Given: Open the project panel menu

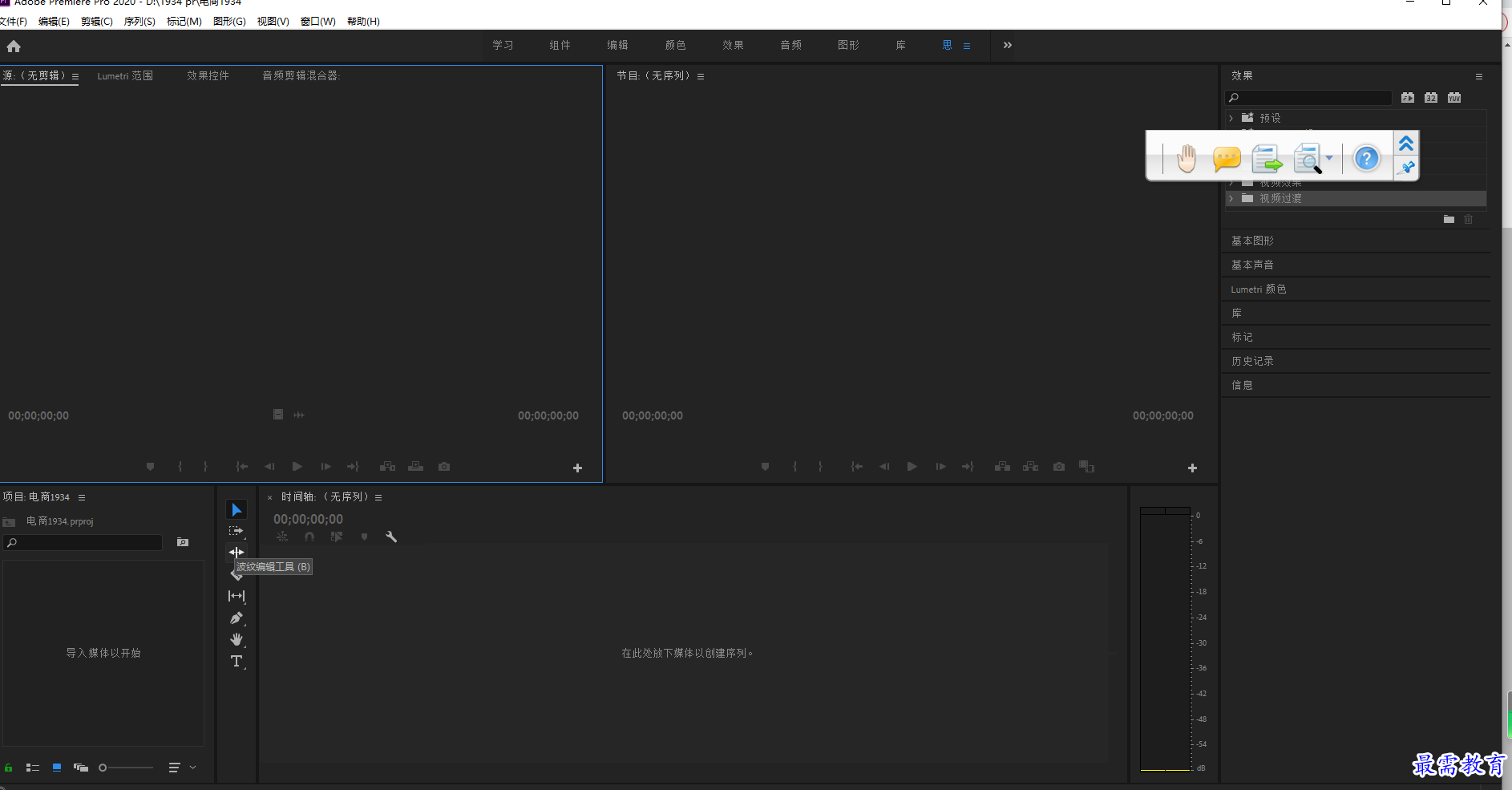Looking at the screenshot, I should tap(82, 498).
